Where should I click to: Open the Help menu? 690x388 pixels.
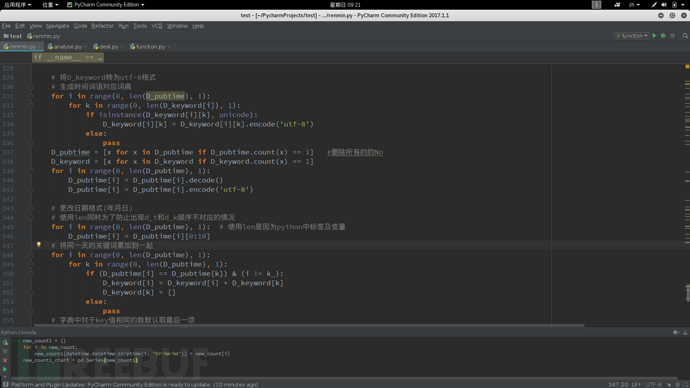[x=198, y=26]
